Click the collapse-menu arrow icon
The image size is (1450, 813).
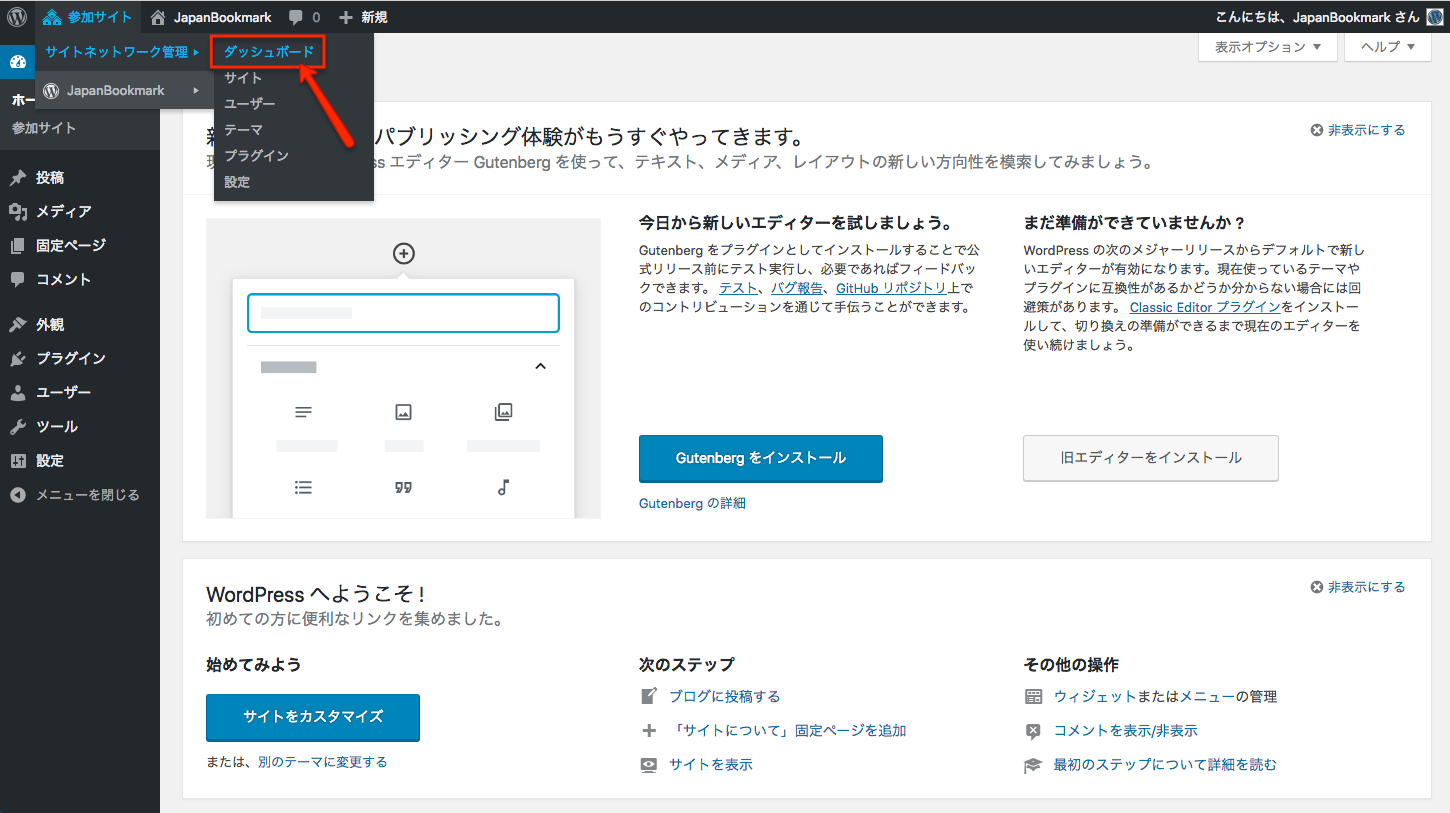(x=18, y=495)
